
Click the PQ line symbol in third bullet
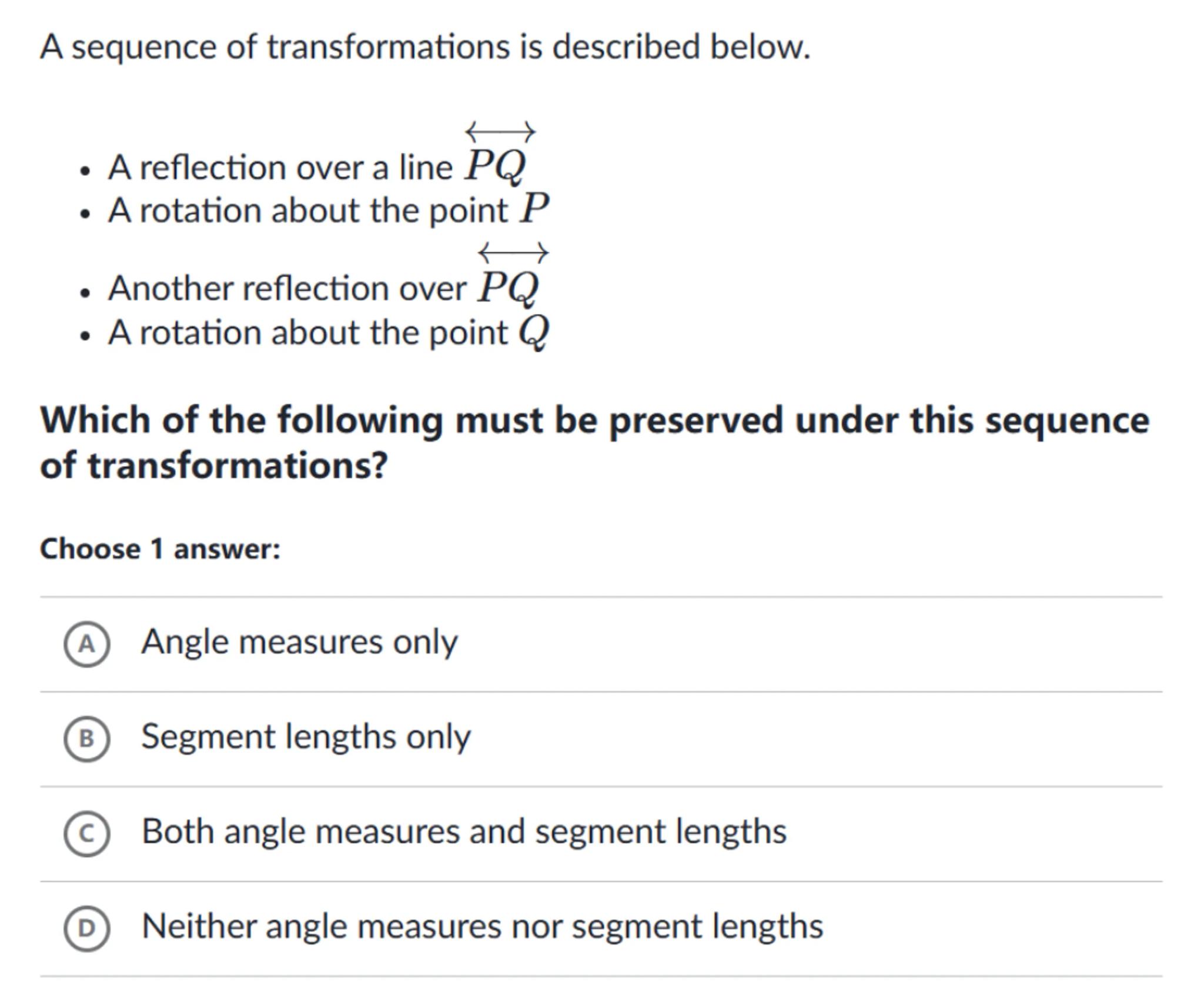click(509, 279)
